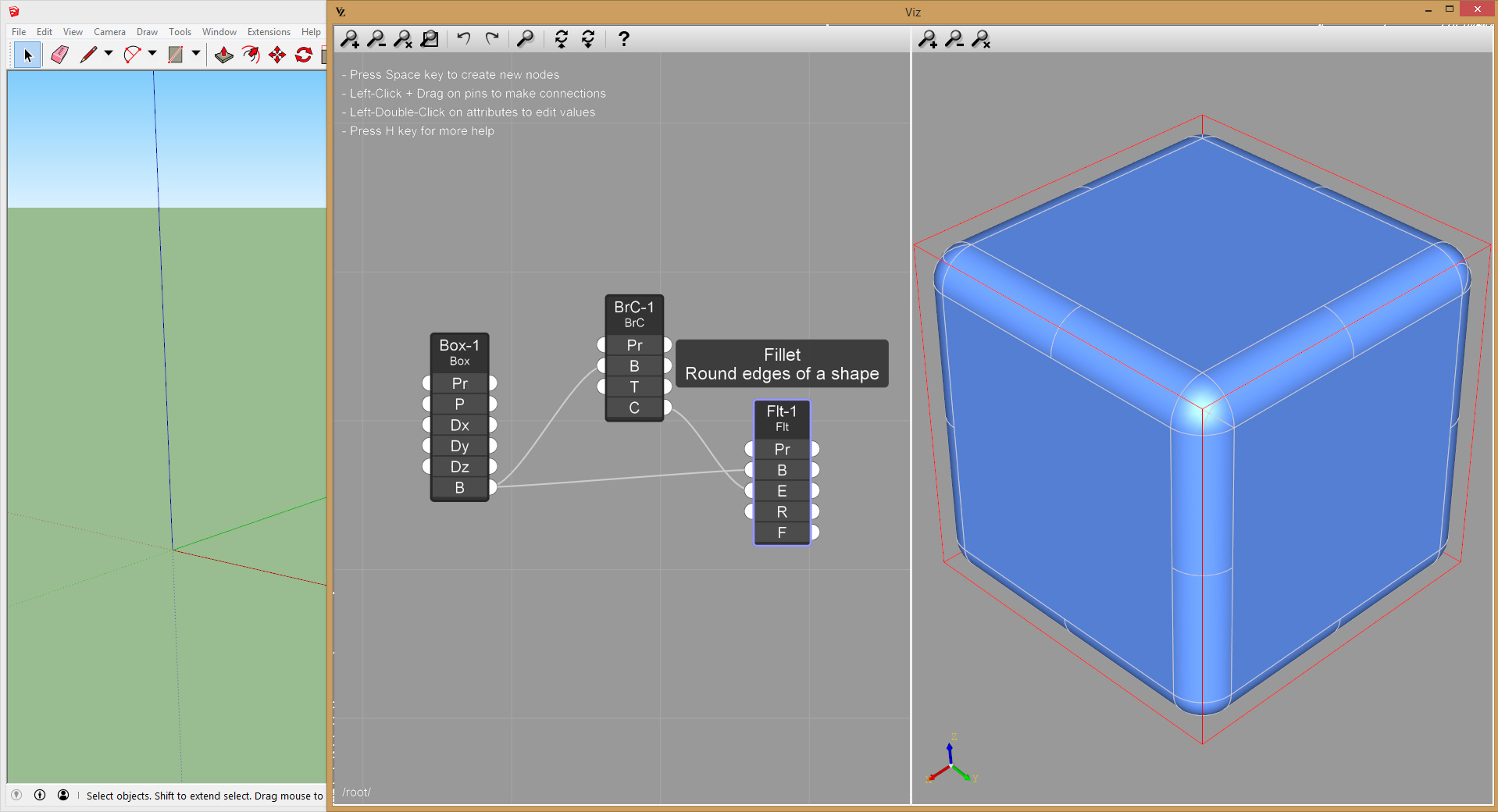The width and height of the screenshot is (1498, 812).
Task: Select the Move tool
Action: 277,55
